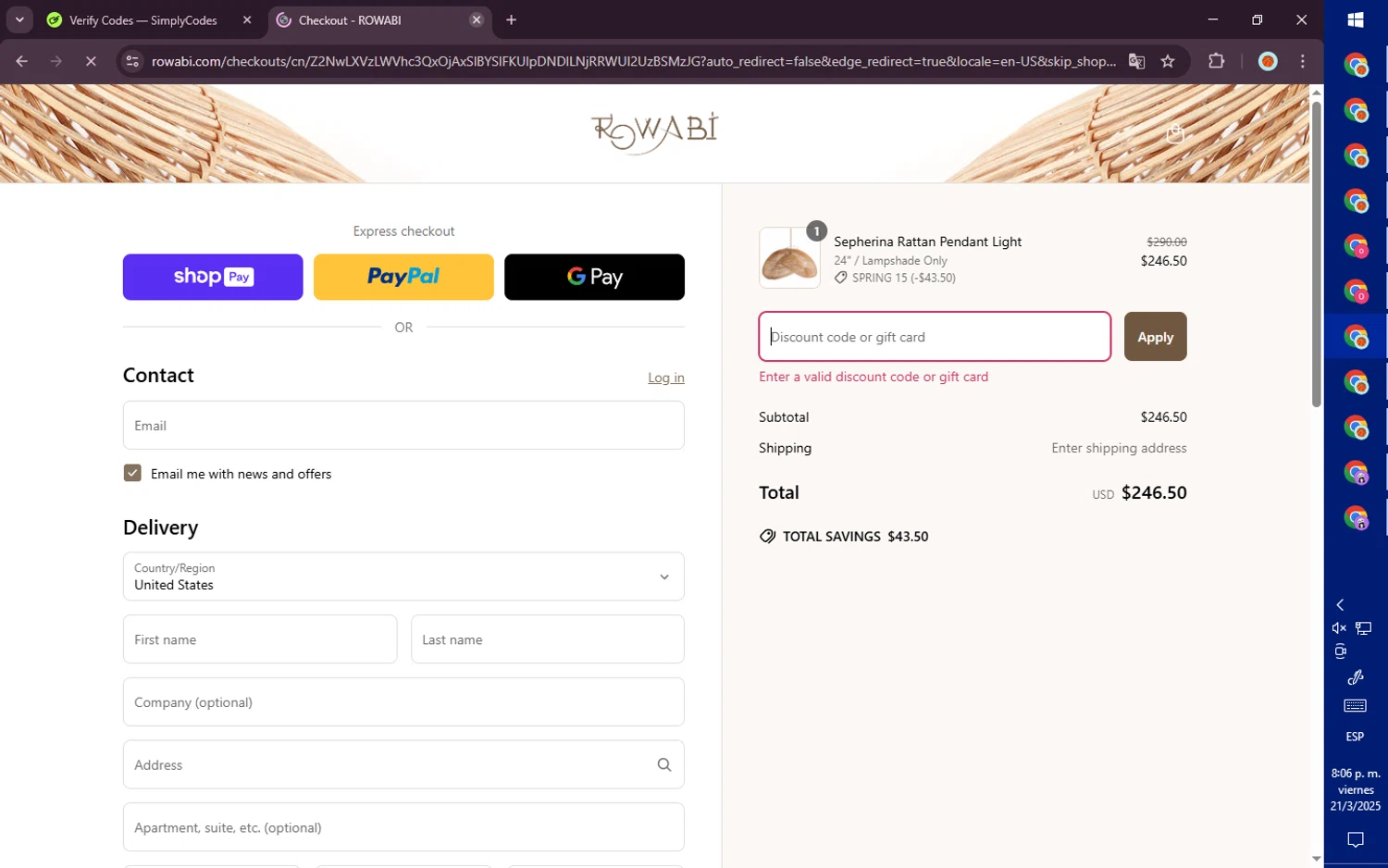The width and height of the screenshot is (1388, 868).
Task: Focus the Email field
Action: 403,426
